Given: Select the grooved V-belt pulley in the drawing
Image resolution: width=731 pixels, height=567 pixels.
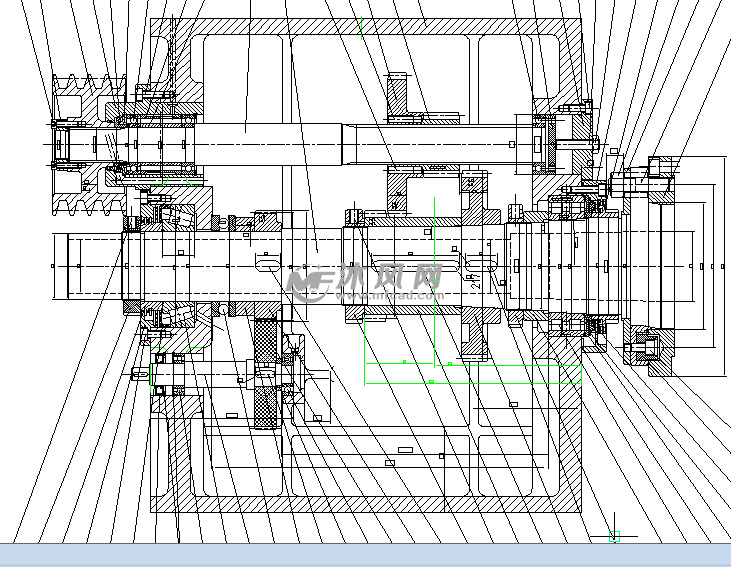Looking at the screenshot, I should [x=89, y=145].
